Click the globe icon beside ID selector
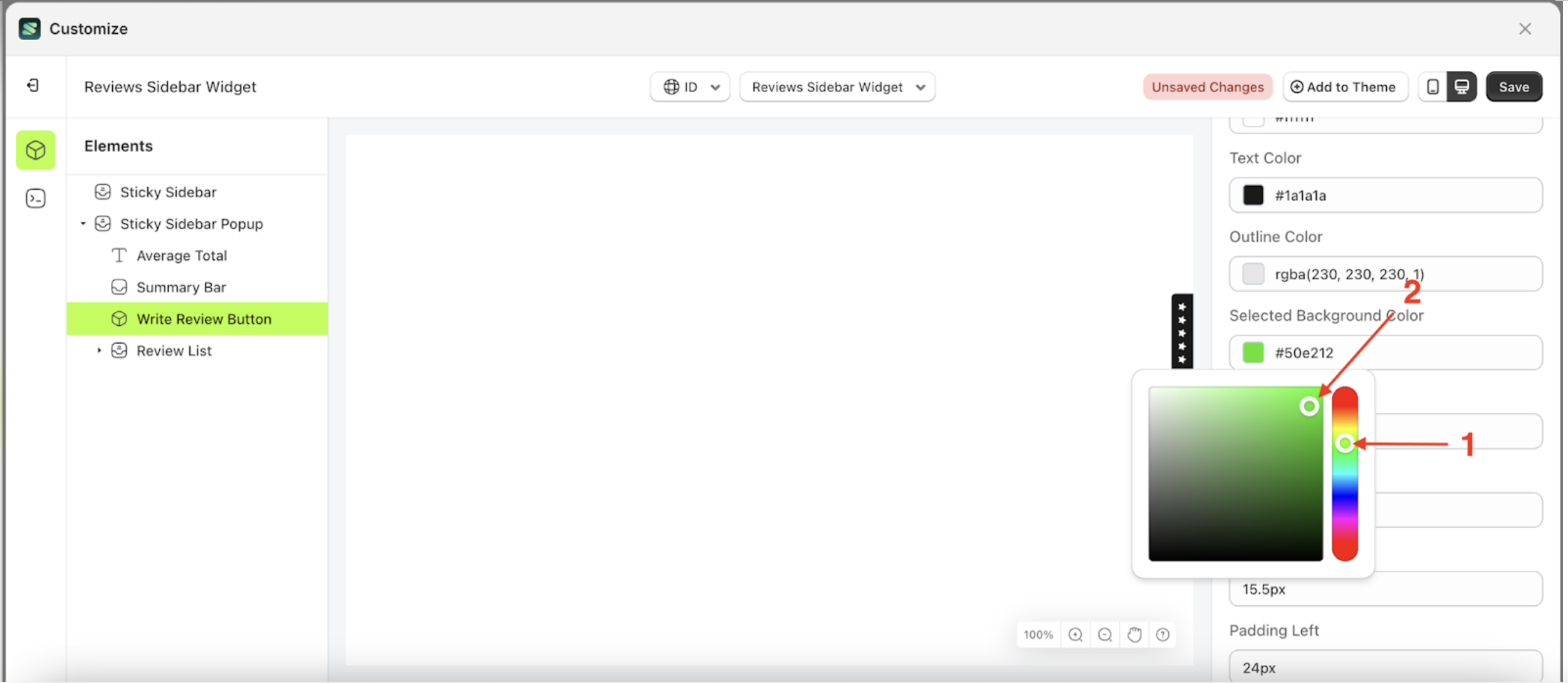This screenshot has height=683, width=1568. pyautogui.click(x=671, y=86)
